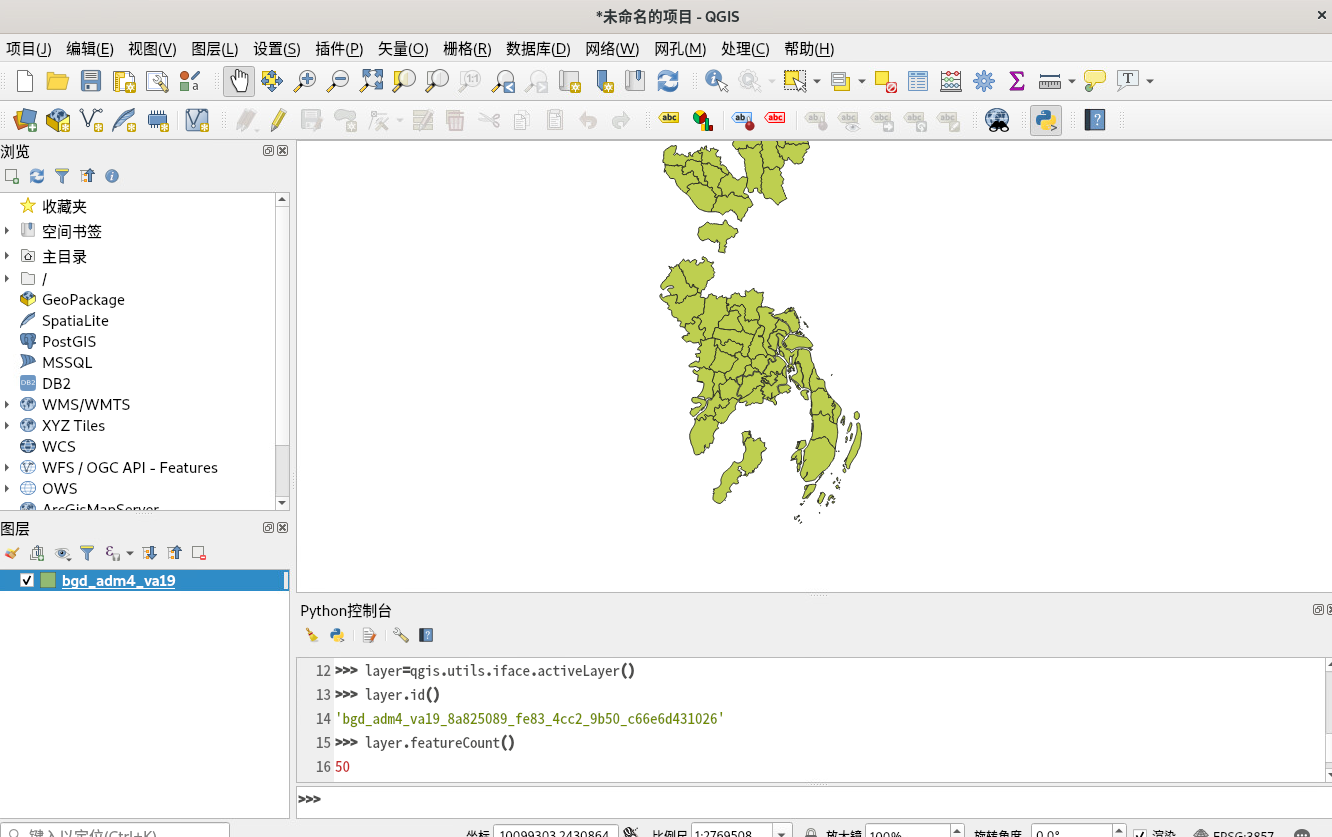This screenshot has width=1332, height=837.
Task: Zoom to full extent icon
Action: click(372, 81)
